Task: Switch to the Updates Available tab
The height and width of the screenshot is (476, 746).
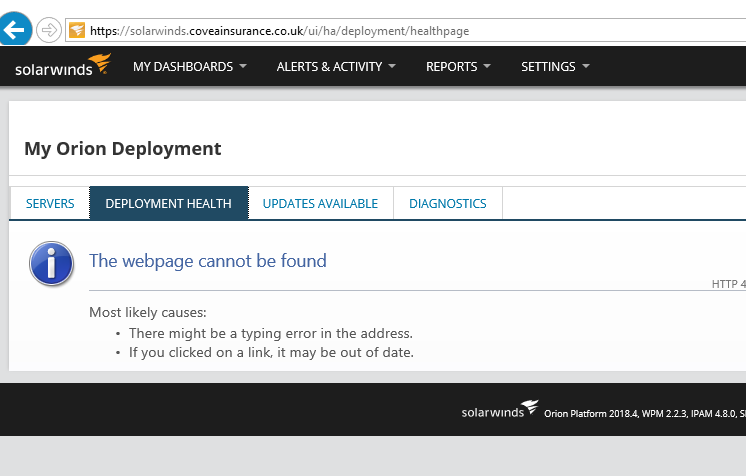Action: point(320,204)
